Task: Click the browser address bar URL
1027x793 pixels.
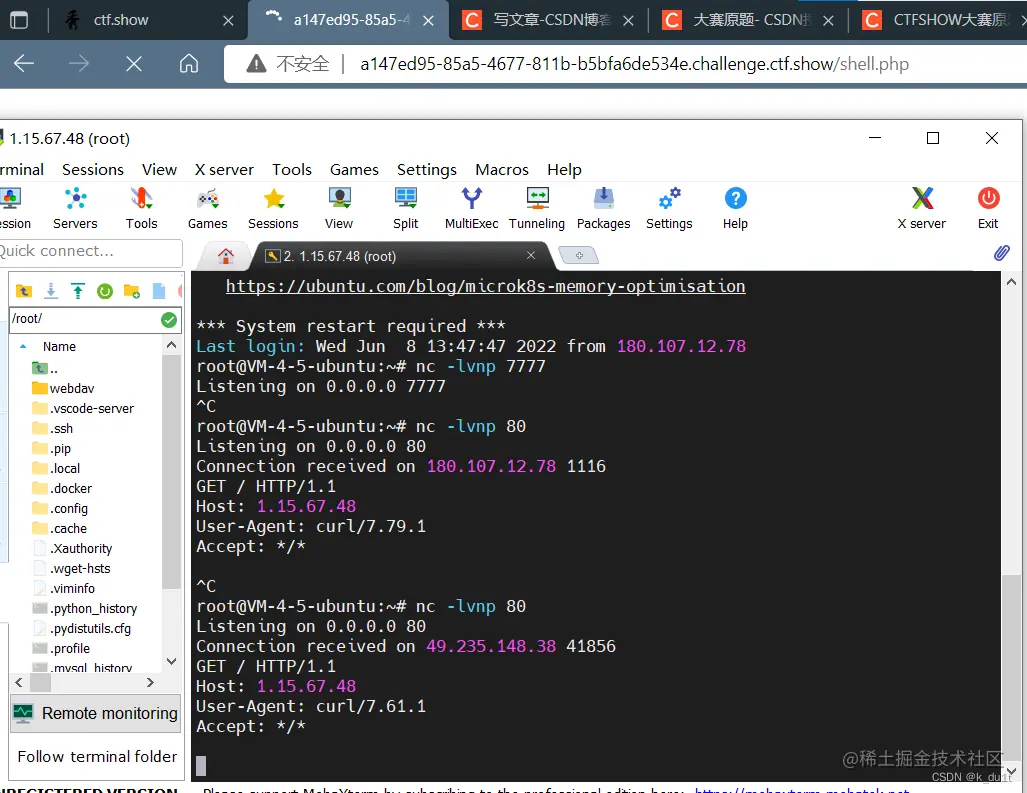Action: pyautogui.click(x=634, y=64)
